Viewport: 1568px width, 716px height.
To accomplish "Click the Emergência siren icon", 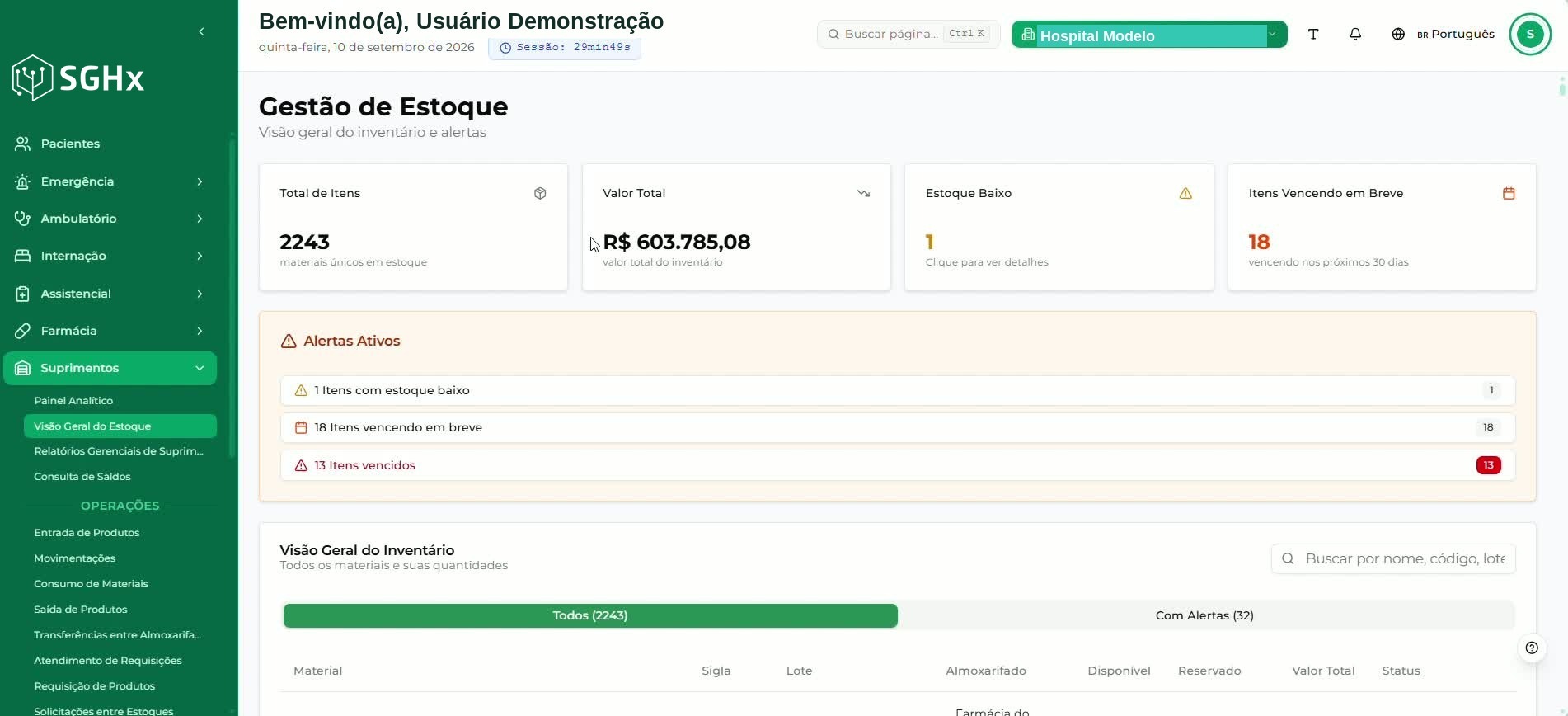I will [x=23, y=181].
